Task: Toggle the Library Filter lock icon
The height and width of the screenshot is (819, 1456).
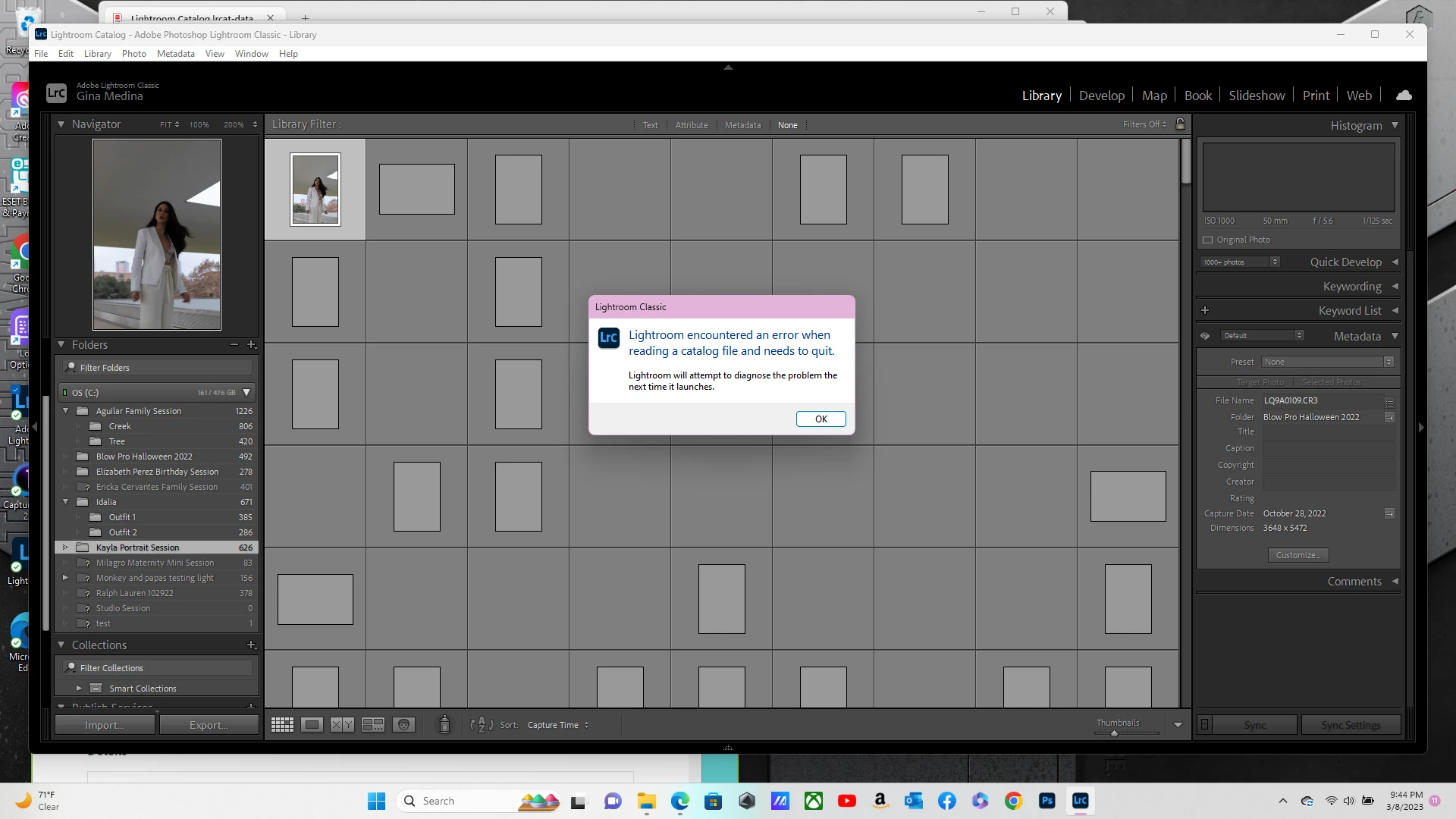Action: point(1180,124)
